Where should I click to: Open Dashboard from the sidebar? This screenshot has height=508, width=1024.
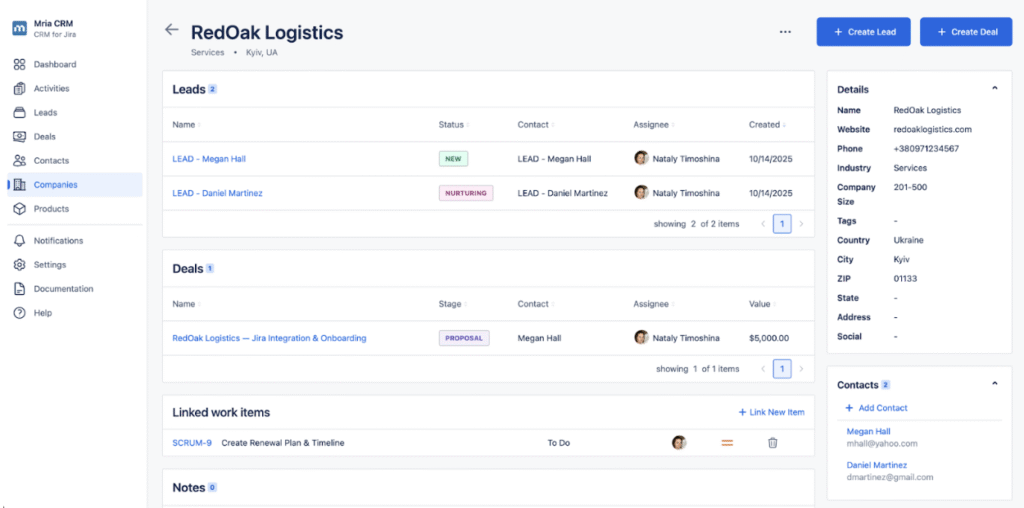tap(55, 65)
